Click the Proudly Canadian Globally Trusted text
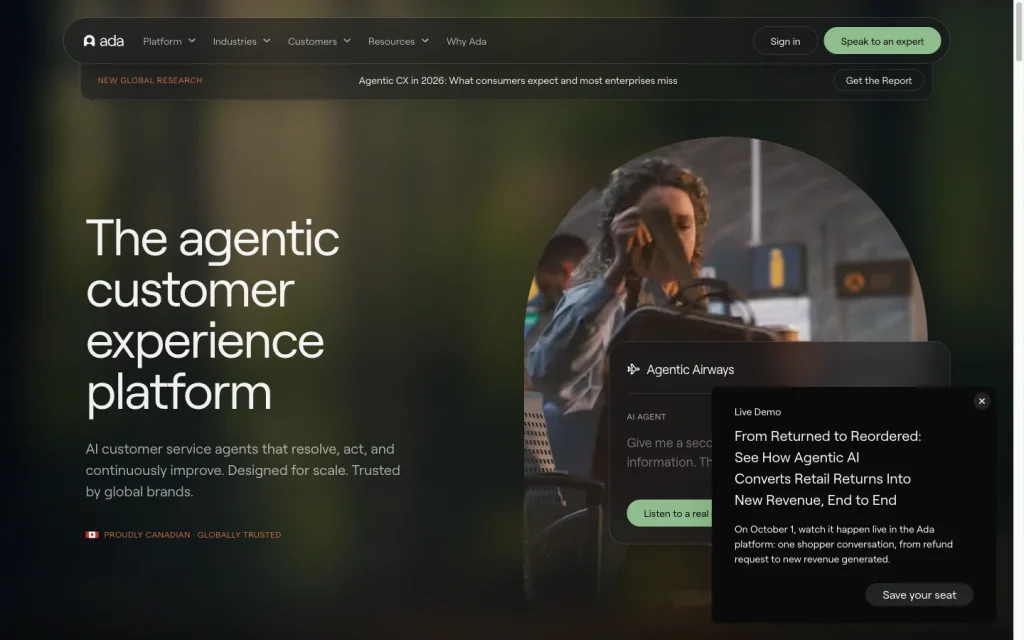Viewport: 1024px width, 640px height. pyautogui.click(x=193, y=535)
